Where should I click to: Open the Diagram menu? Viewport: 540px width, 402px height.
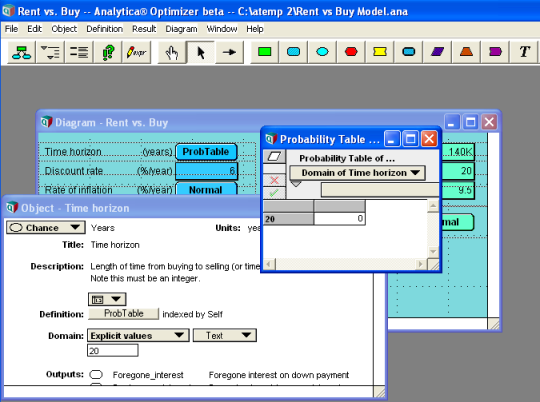[181, 29]
